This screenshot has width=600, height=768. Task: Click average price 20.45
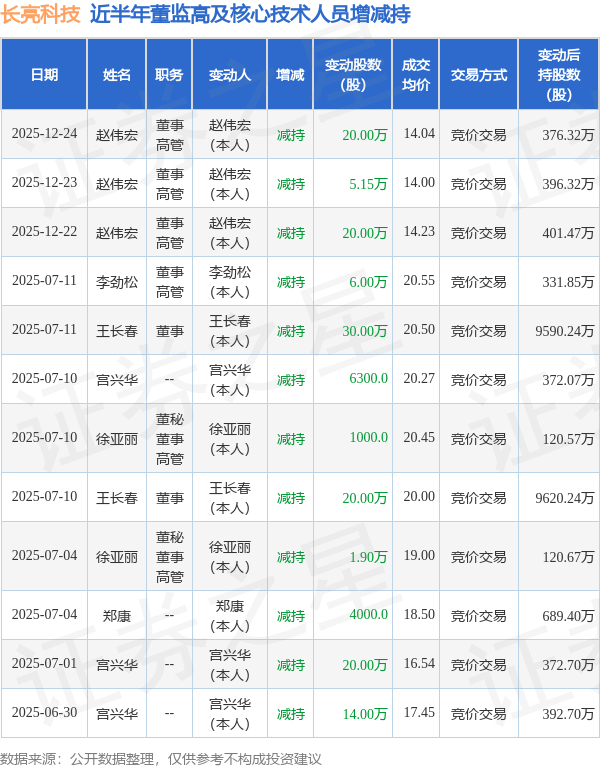pos(419,437)
